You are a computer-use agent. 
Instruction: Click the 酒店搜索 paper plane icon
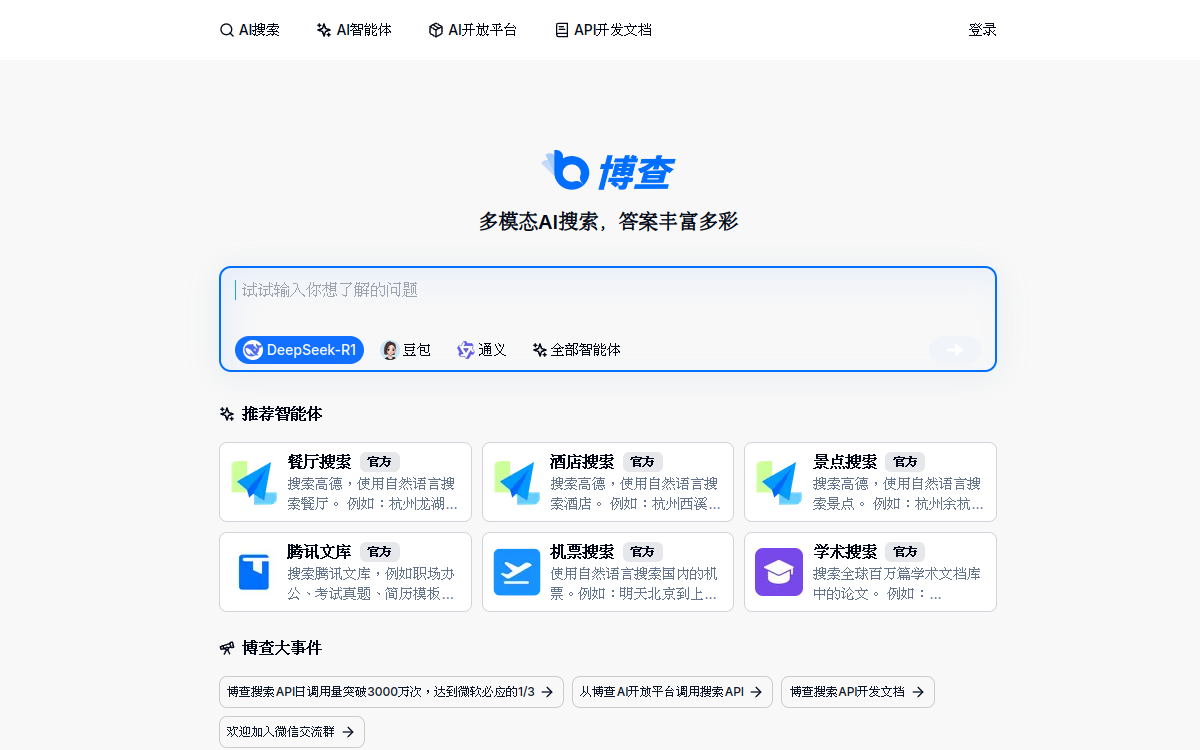coord(517,482)
